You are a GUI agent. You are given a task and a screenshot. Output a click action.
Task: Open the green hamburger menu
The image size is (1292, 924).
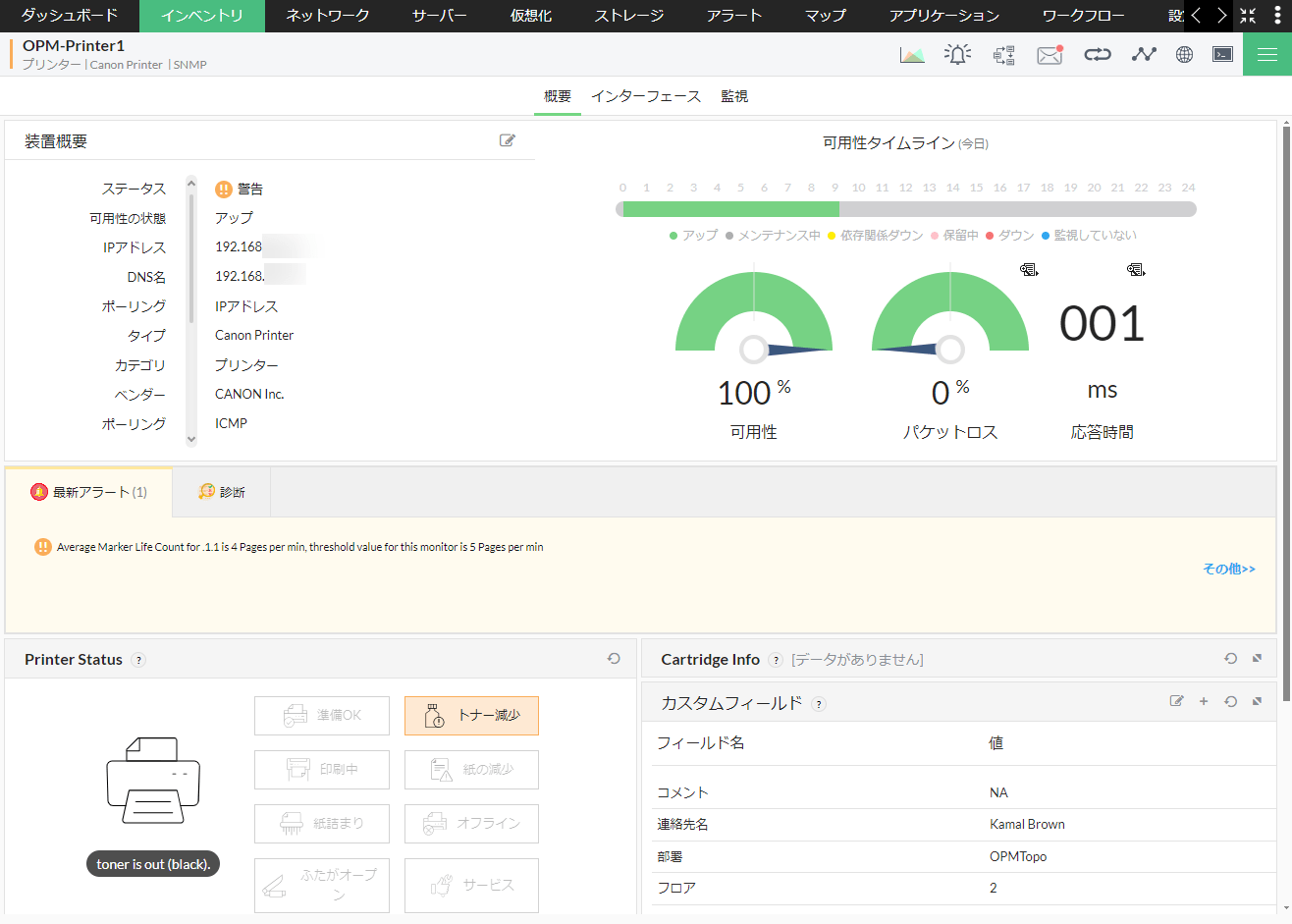pos(1266,55)
